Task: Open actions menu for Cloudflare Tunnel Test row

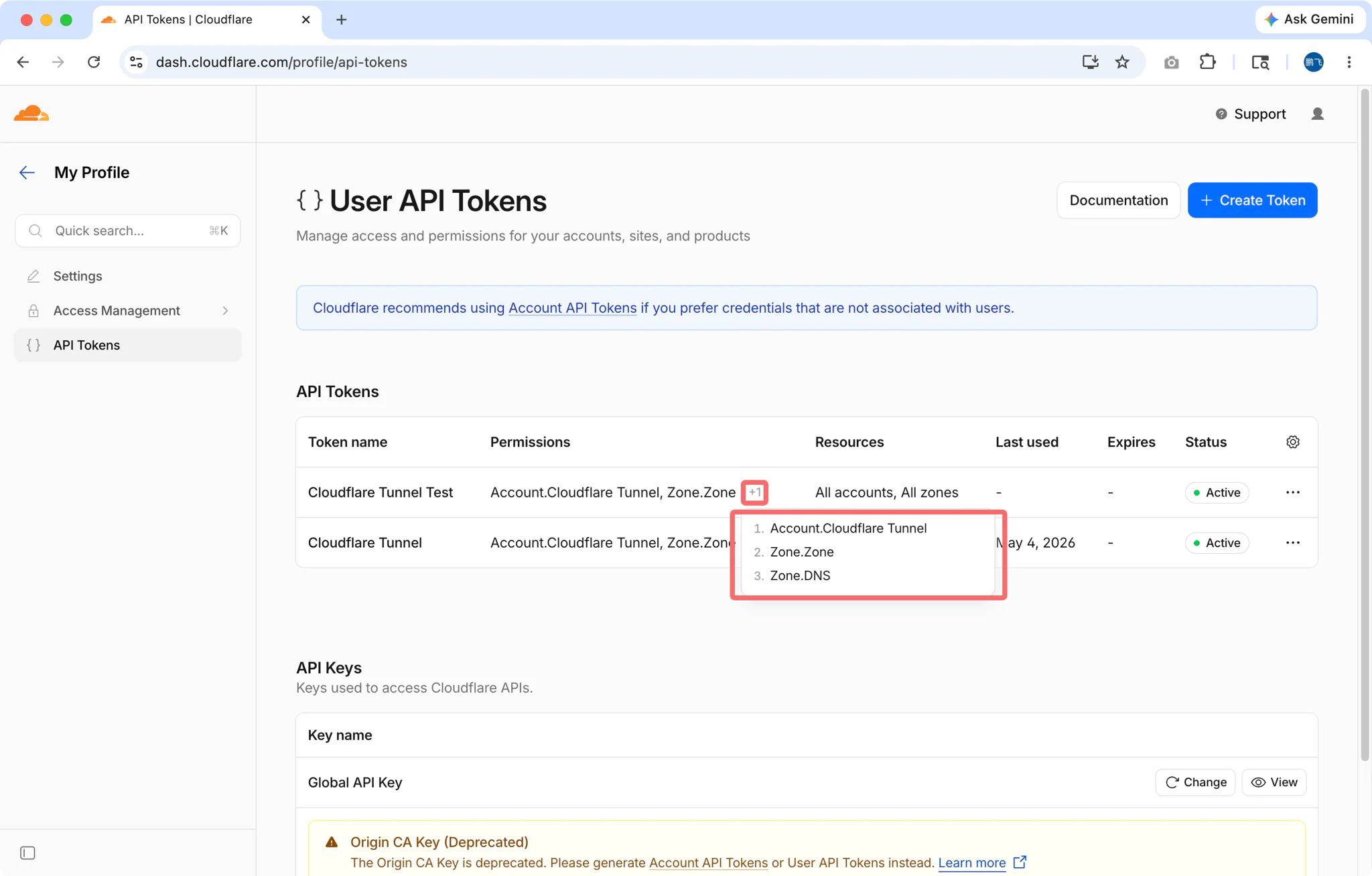Action: click(1293, 492)
